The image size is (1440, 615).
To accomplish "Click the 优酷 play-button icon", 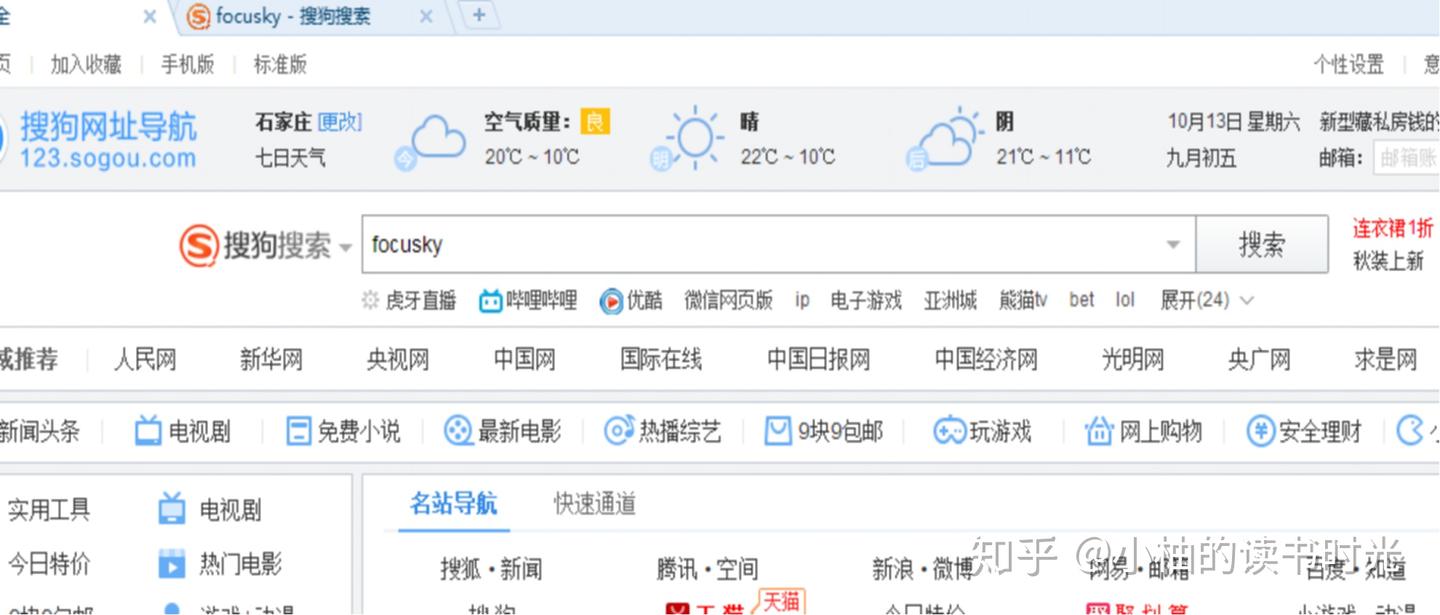I will [x=613, y=300].
